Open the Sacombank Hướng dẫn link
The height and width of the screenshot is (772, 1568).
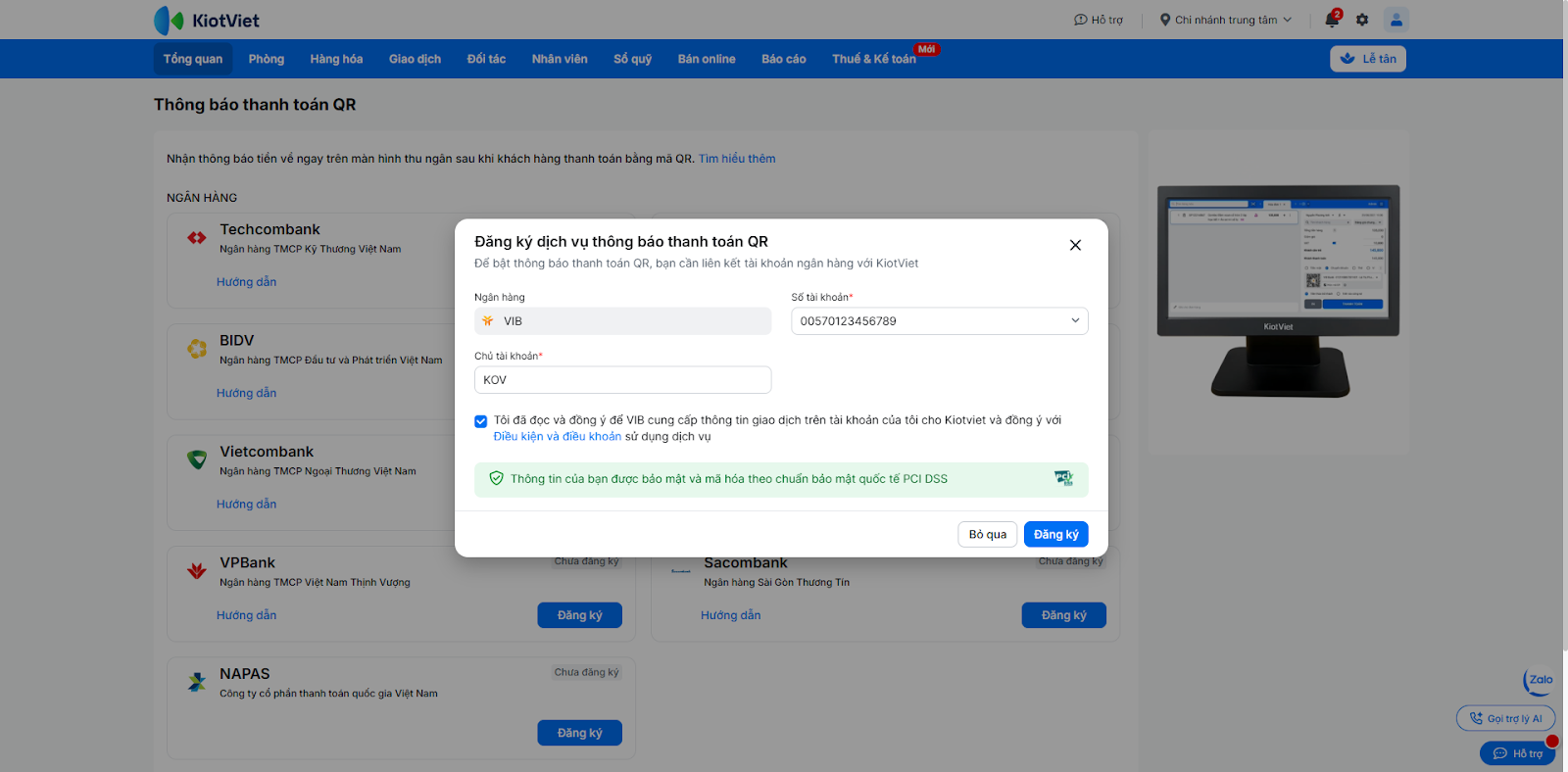click(x=731, y=615)
